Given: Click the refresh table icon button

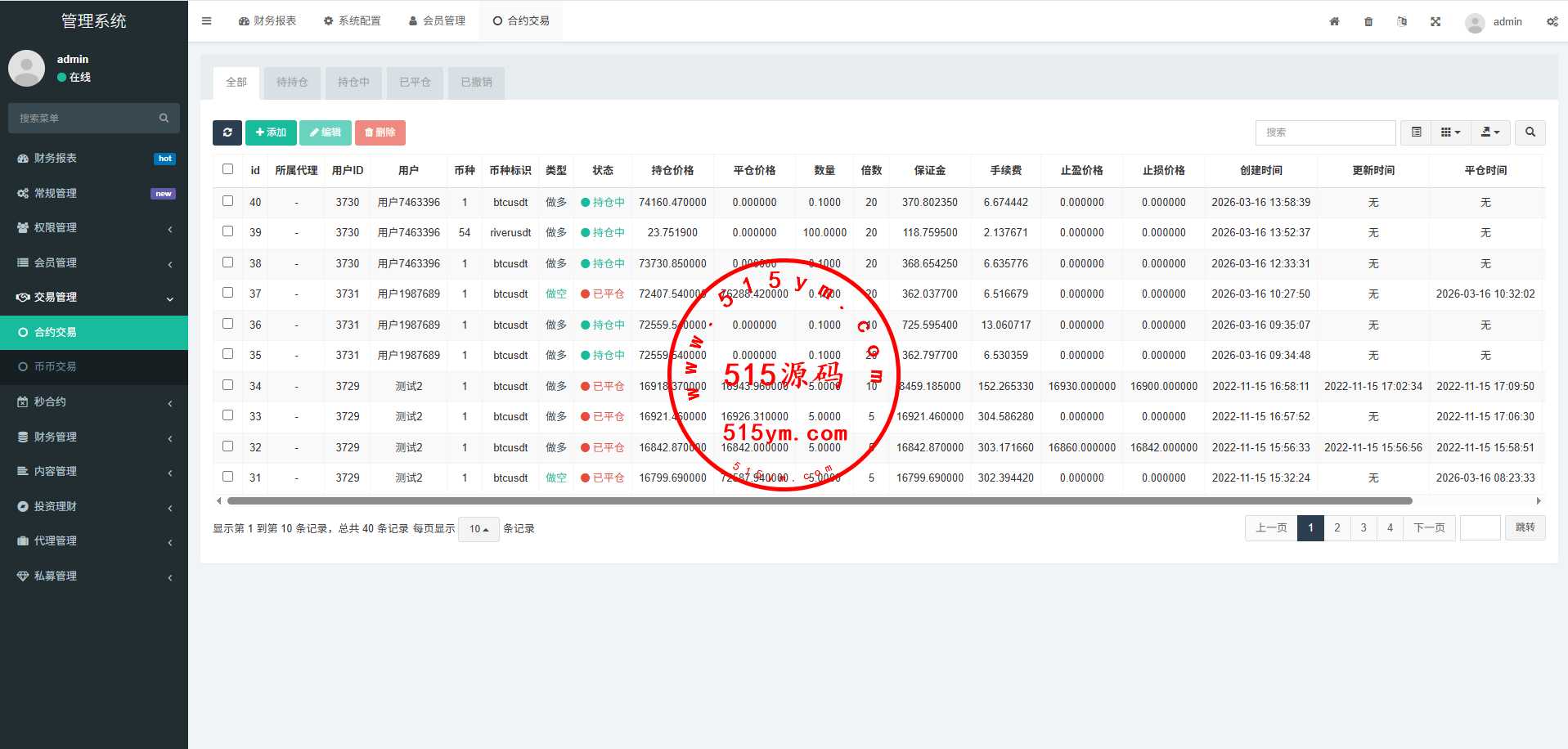Looking at the screenshot, I should (227, 132).
